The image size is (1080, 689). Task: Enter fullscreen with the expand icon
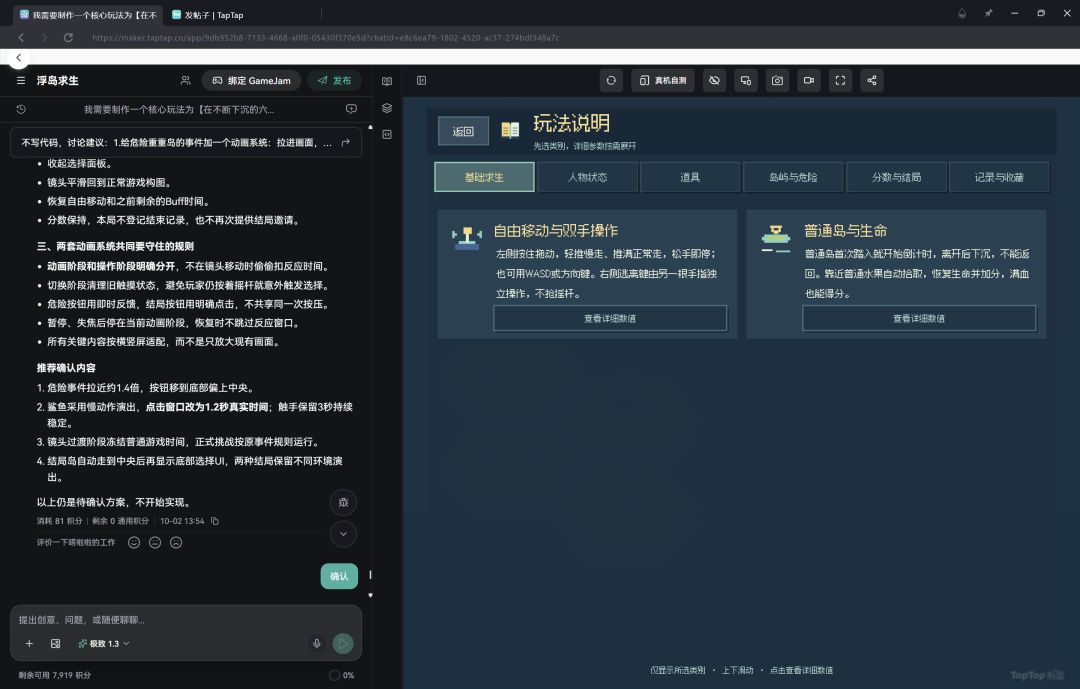coord(840,81)
